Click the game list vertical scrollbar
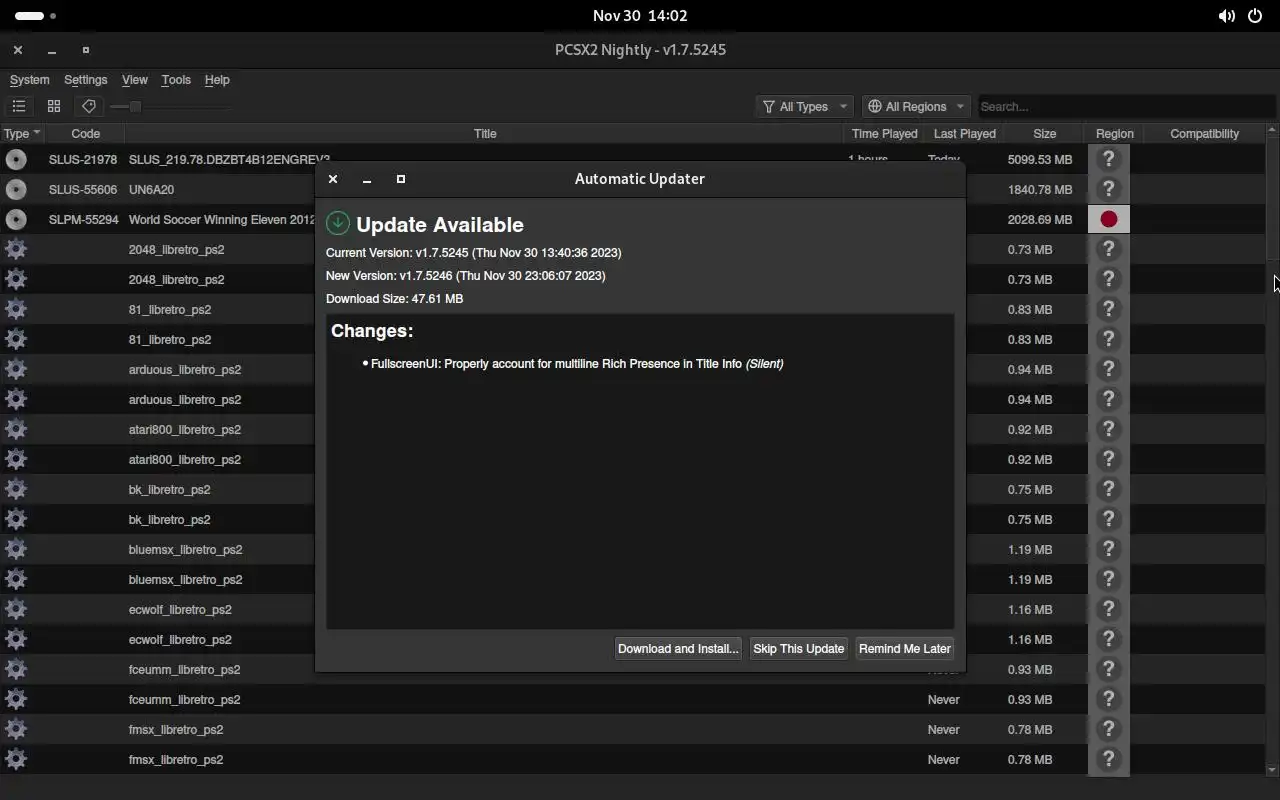Viewport: 1280px width, 800px height. click(1272, 450)
